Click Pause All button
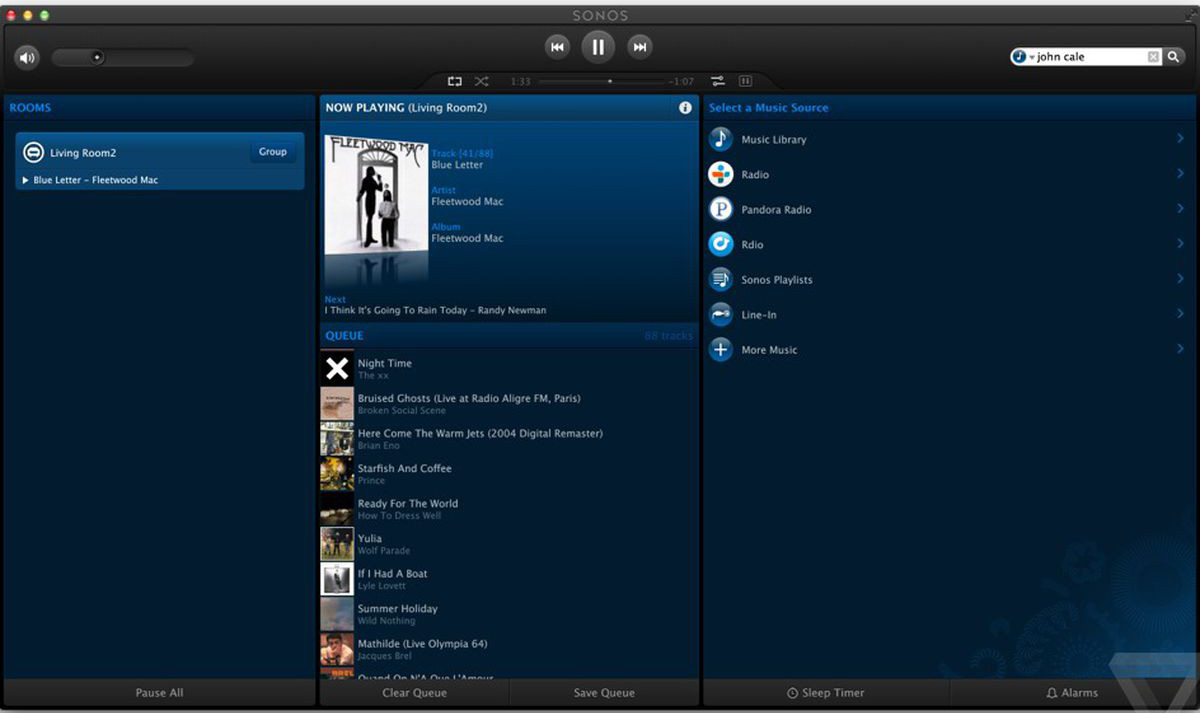Image resolution: width=1200 pixels, height=713 pixels. pyautogui.click(x=159, y=693)
